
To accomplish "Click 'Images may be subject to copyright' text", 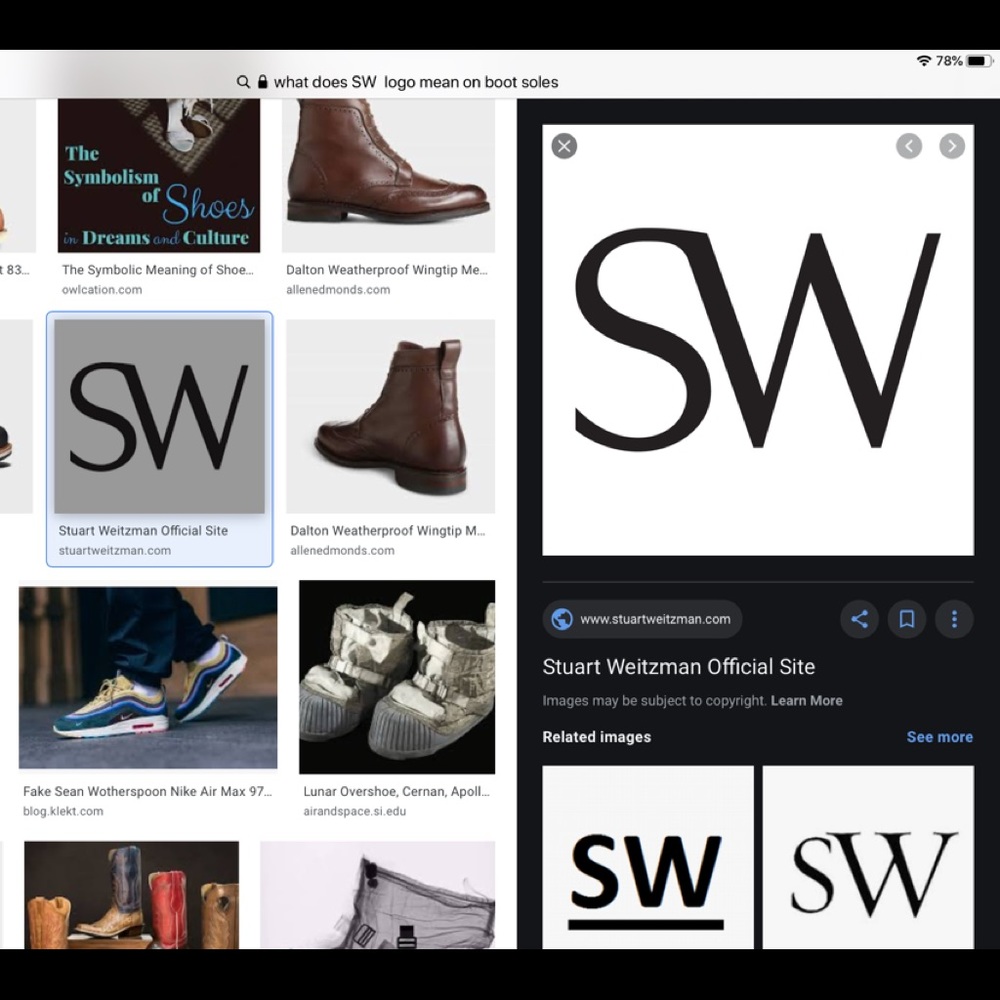I will pos(654,700).
